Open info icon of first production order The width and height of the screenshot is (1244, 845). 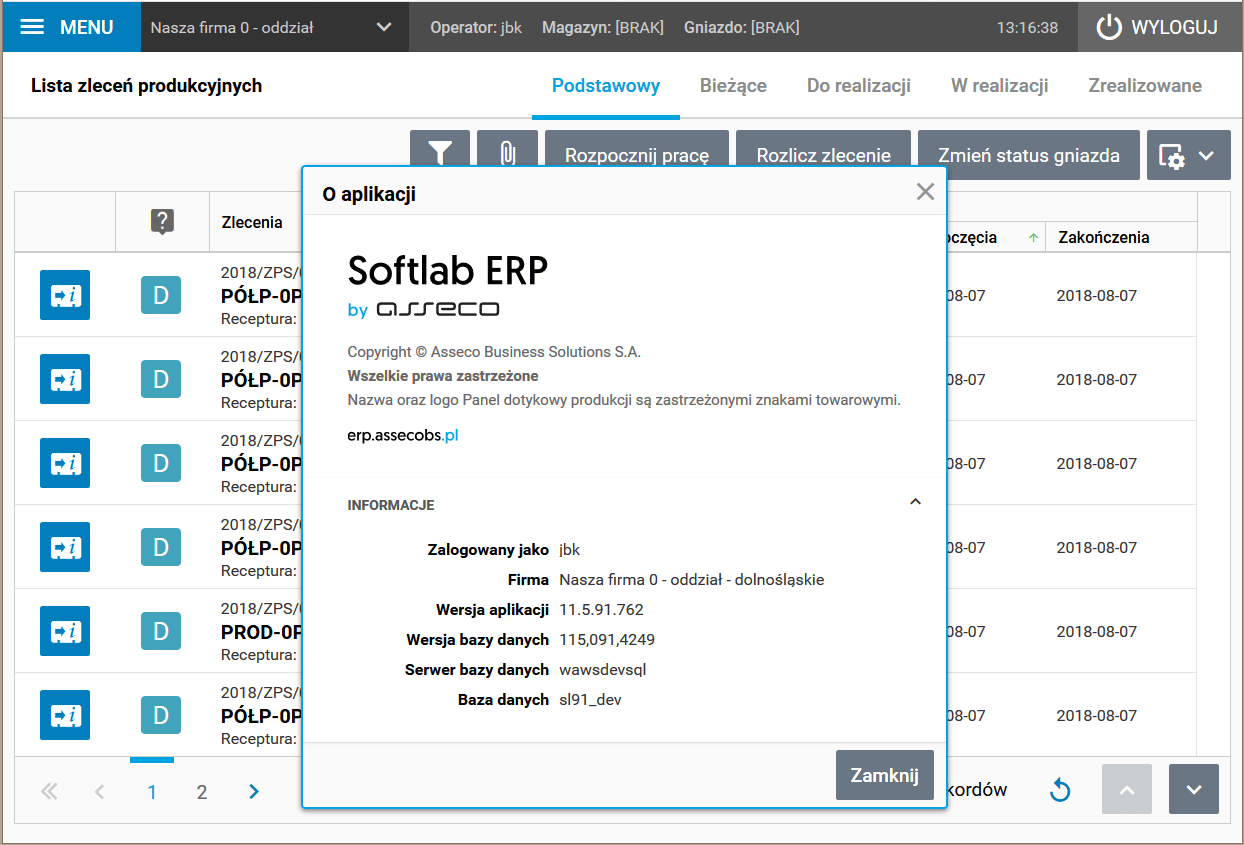click(x=65, y=295)
